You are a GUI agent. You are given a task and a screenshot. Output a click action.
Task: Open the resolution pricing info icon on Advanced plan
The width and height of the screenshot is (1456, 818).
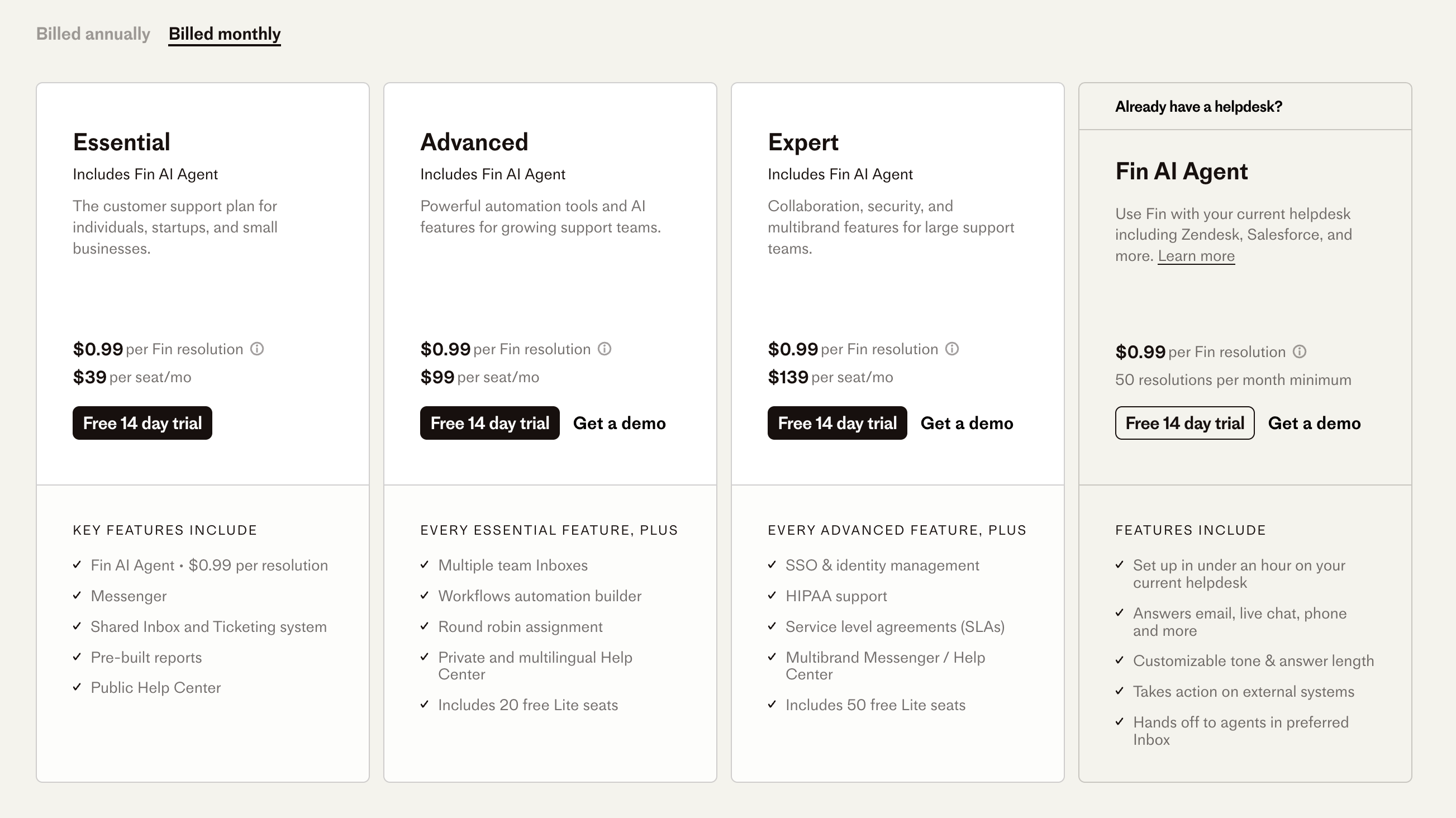(604, 349)
